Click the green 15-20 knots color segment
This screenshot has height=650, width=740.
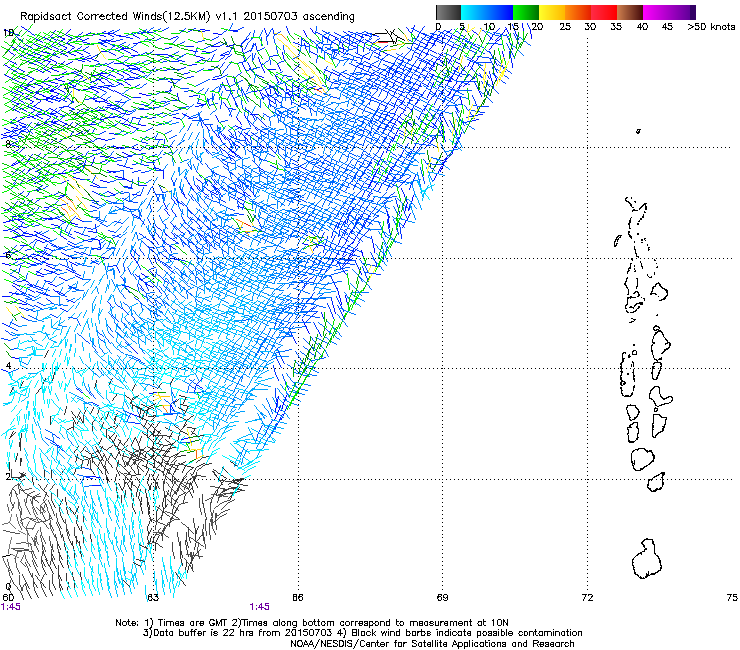pyautogui.click(x=526, y=12)
